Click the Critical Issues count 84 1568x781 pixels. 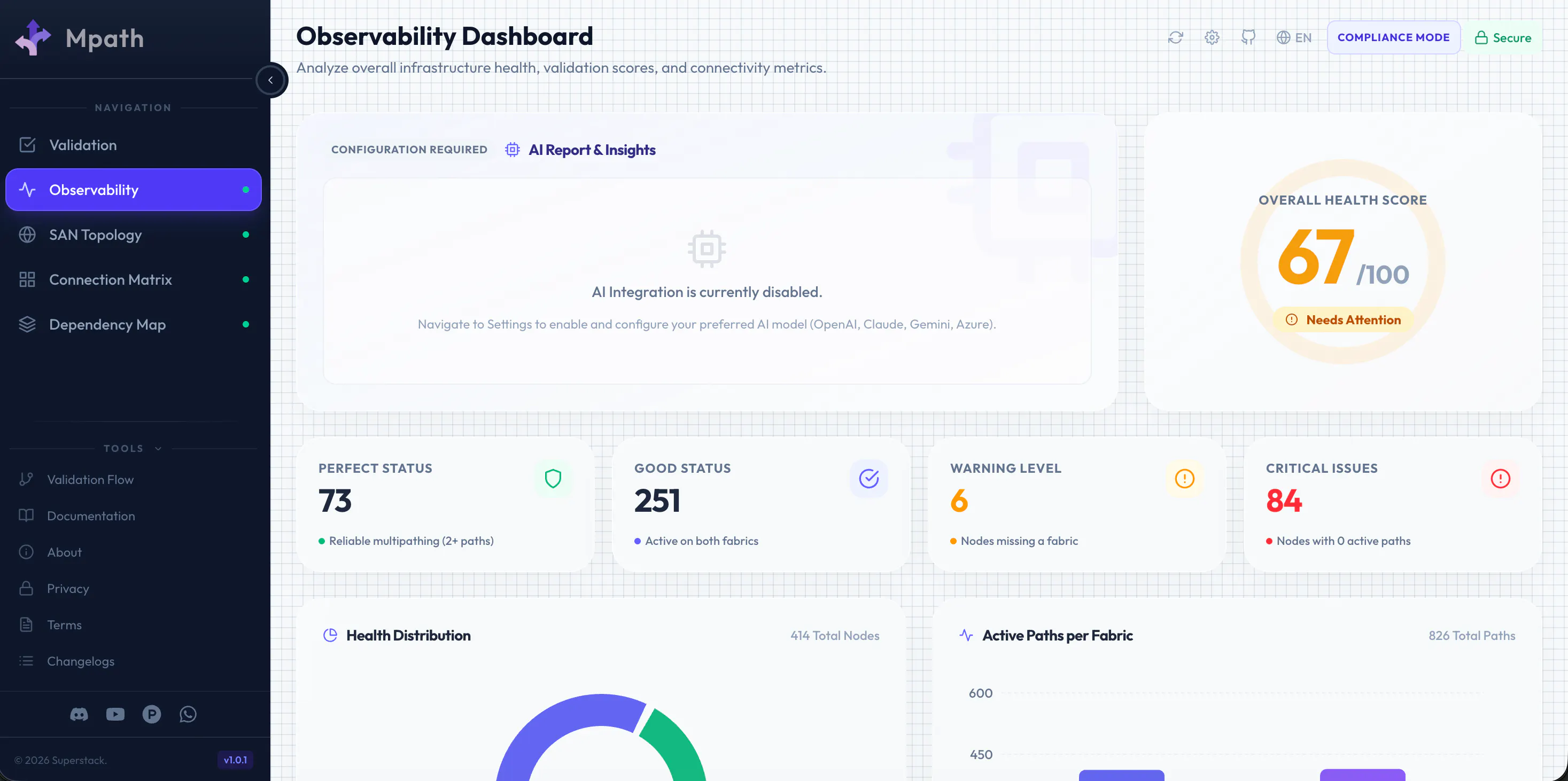tap(1284, 501)
